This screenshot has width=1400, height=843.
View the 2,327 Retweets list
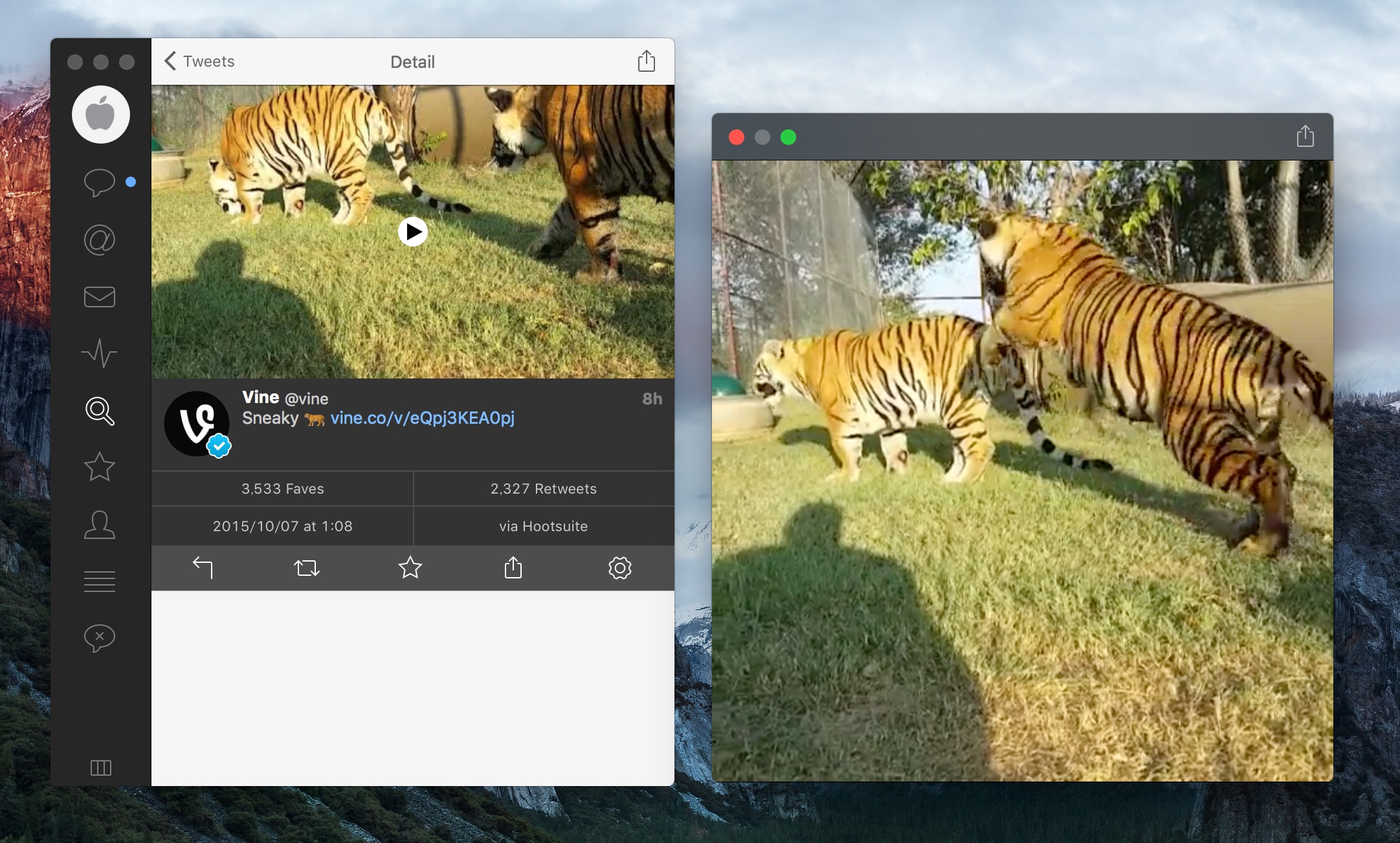tap(543, 489)
